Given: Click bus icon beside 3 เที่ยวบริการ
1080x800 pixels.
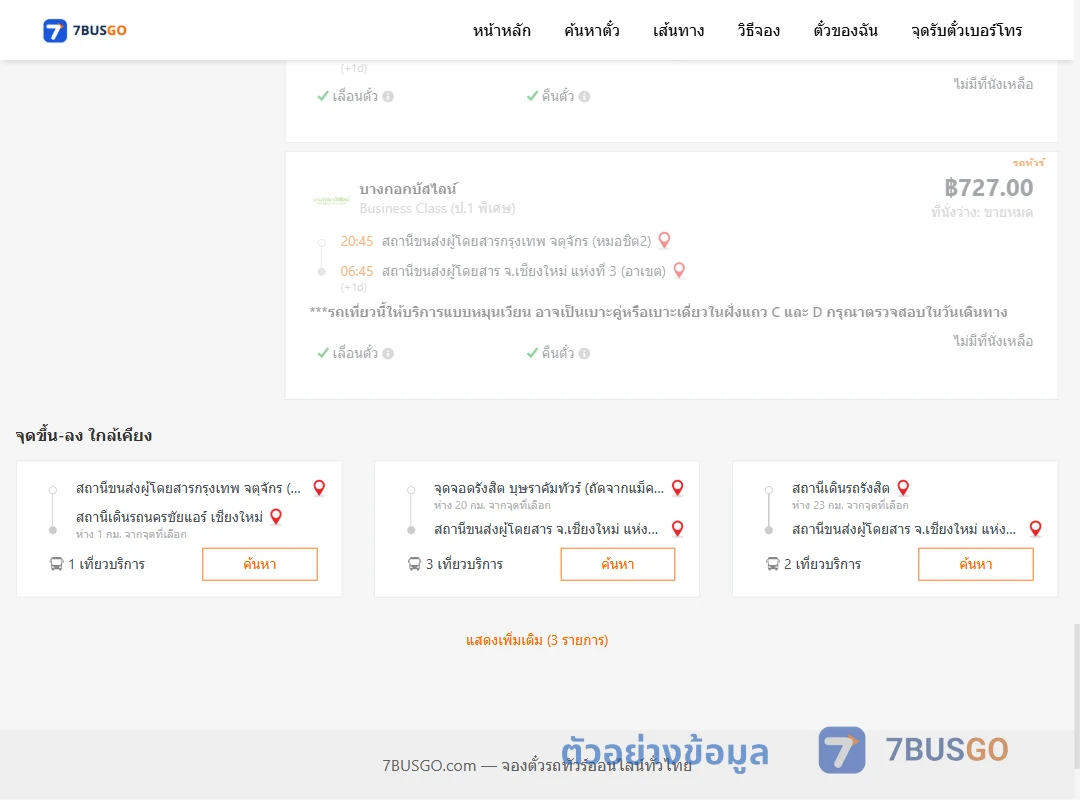Looking at the screenshot, I should tap(414, 564).
